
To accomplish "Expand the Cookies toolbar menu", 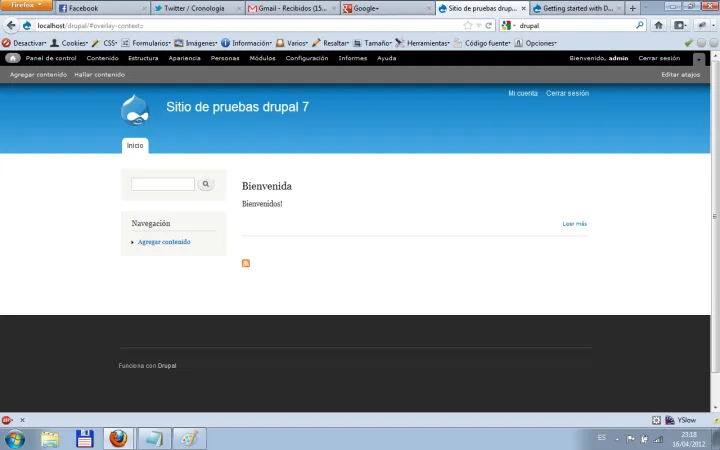I will (x=72, y=43).
